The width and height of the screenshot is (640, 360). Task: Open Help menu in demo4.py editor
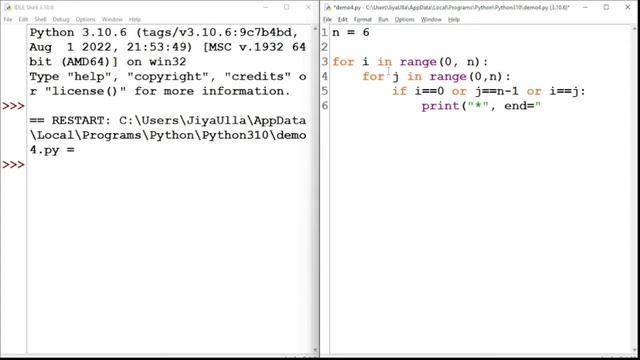pos(453,19)
